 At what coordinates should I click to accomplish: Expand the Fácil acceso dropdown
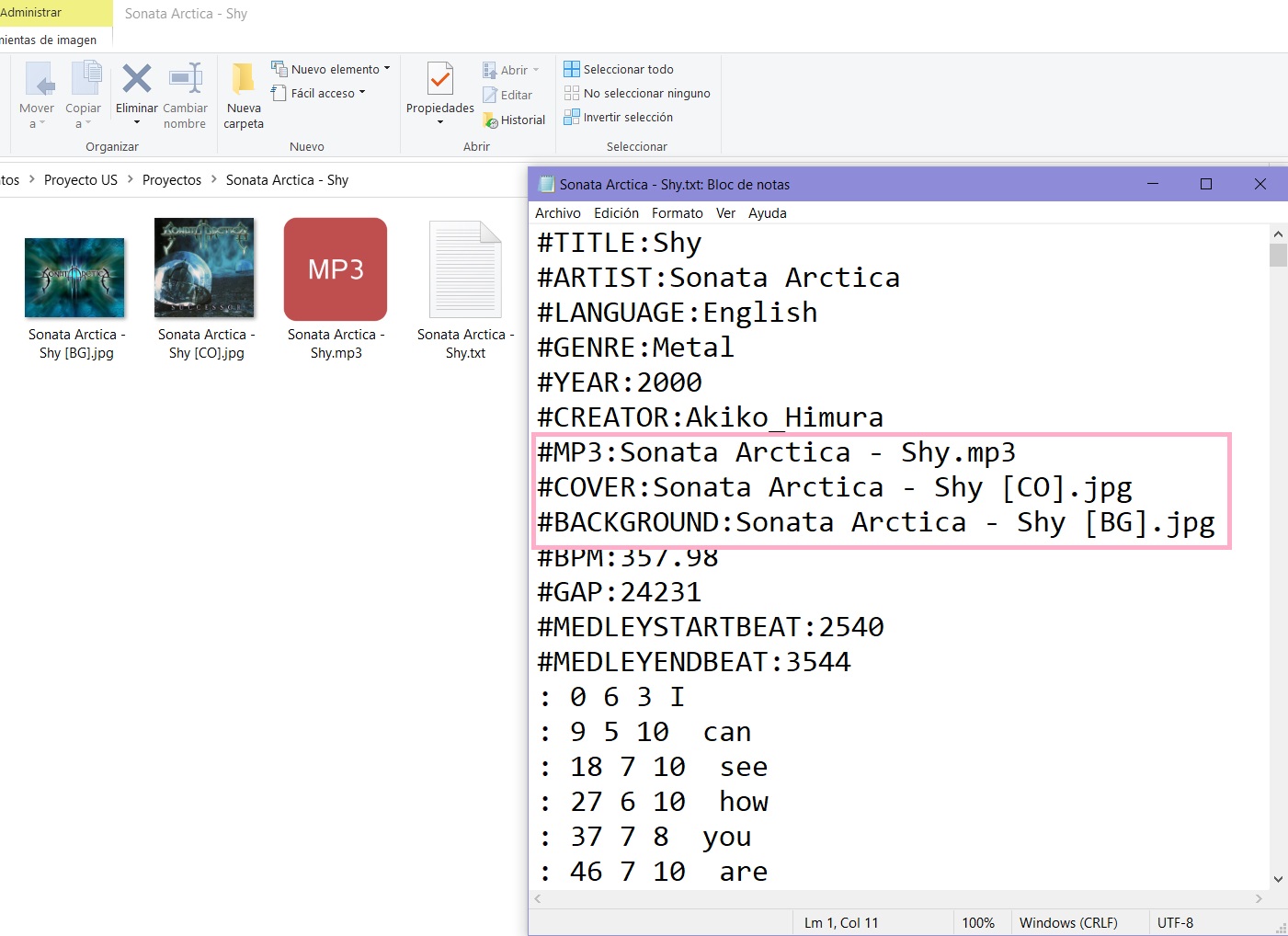[362, 93]
